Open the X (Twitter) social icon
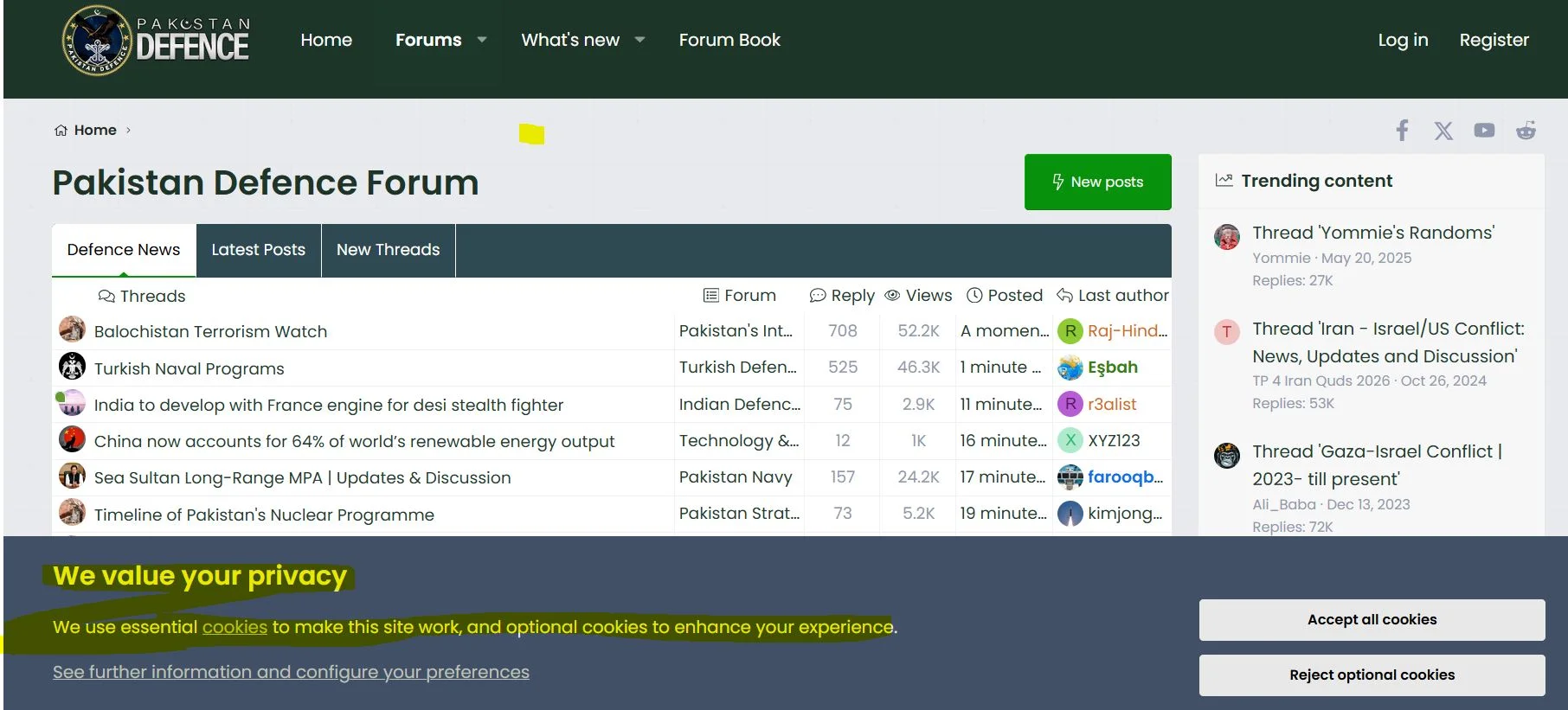Screen dimensions: 1568x710 tap(1443, 131)
